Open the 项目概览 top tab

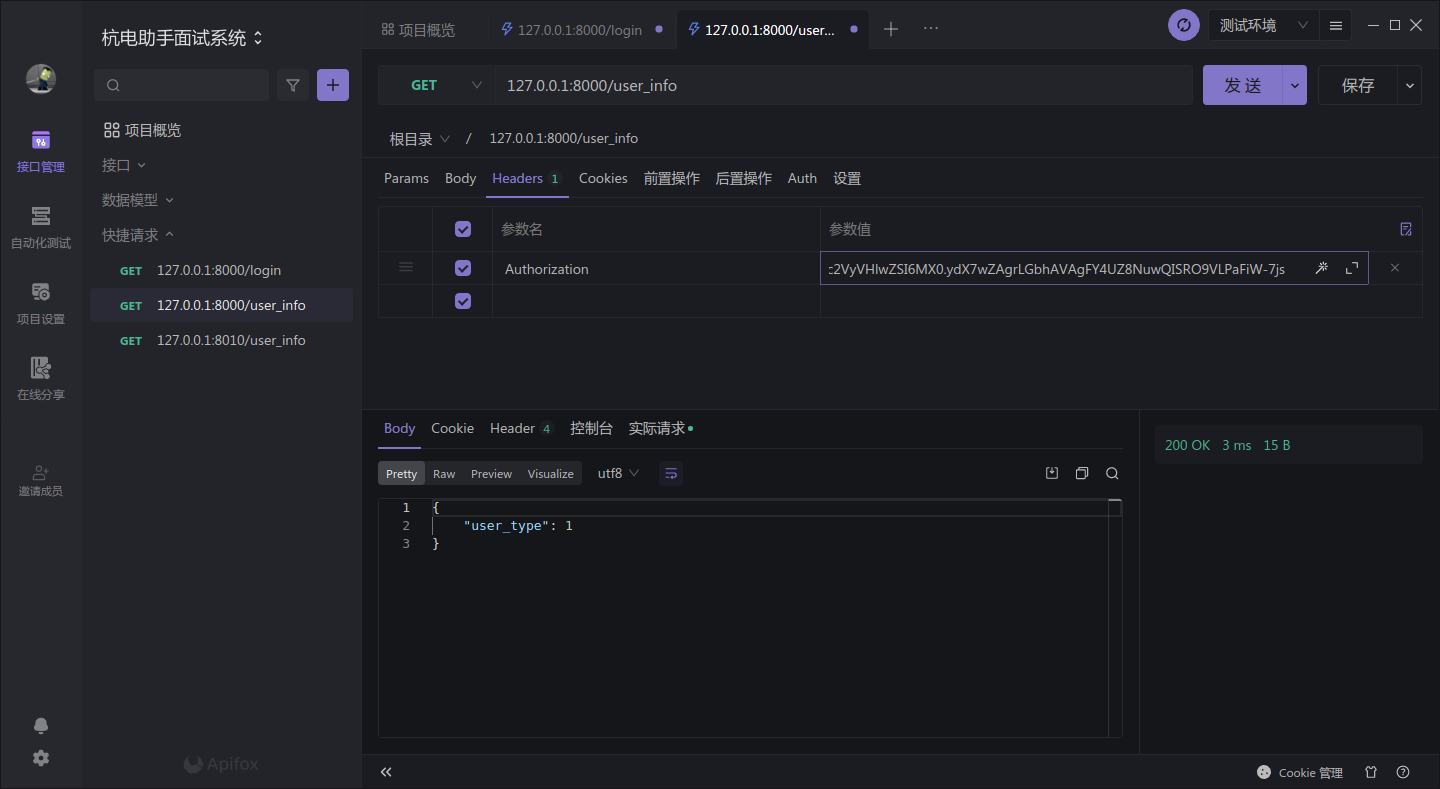click(x=418, y=30)
